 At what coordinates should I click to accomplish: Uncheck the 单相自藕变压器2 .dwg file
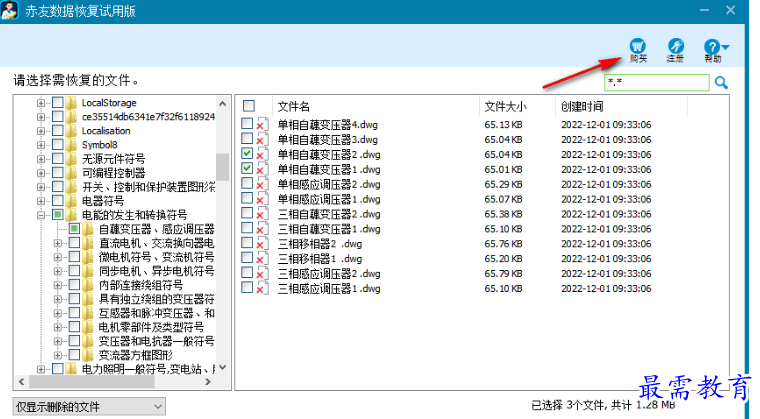[x=247, y=154]
